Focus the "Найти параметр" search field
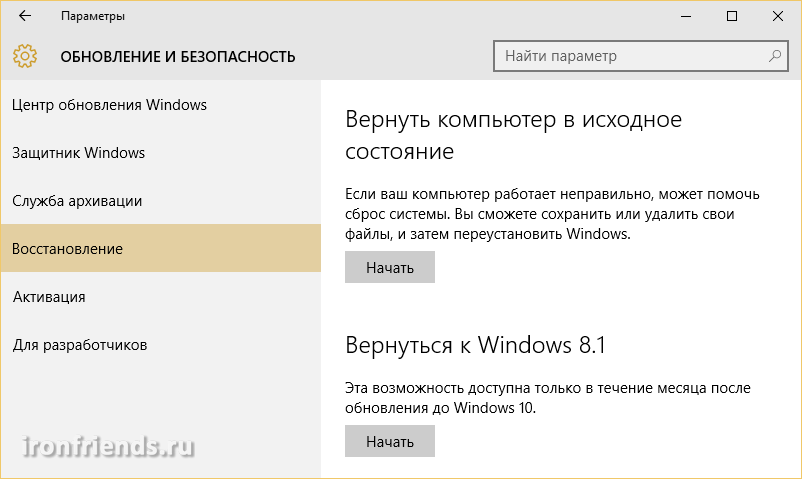The height and width of the screenshot is (479, 802). click(630, 55)
